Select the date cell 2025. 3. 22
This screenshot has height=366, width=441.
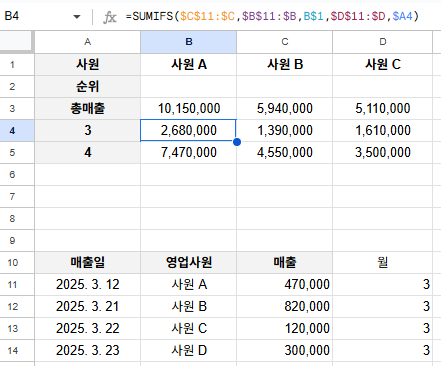(87, 328)
